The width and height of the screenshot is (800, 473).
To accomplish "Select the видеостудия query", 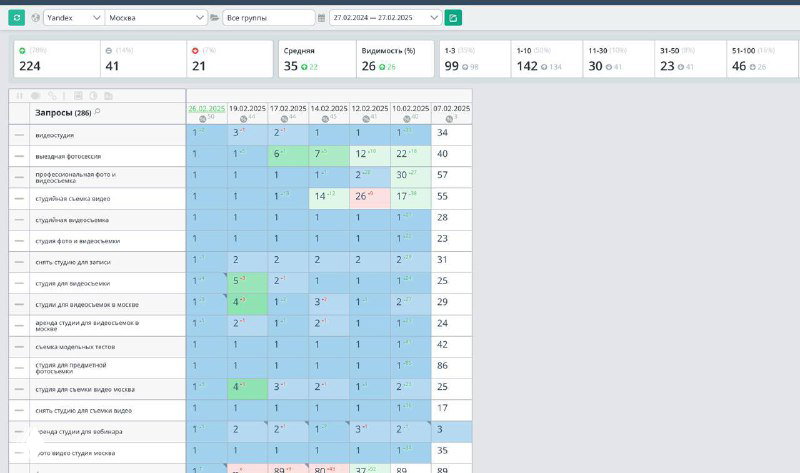I will coord(55,135).
